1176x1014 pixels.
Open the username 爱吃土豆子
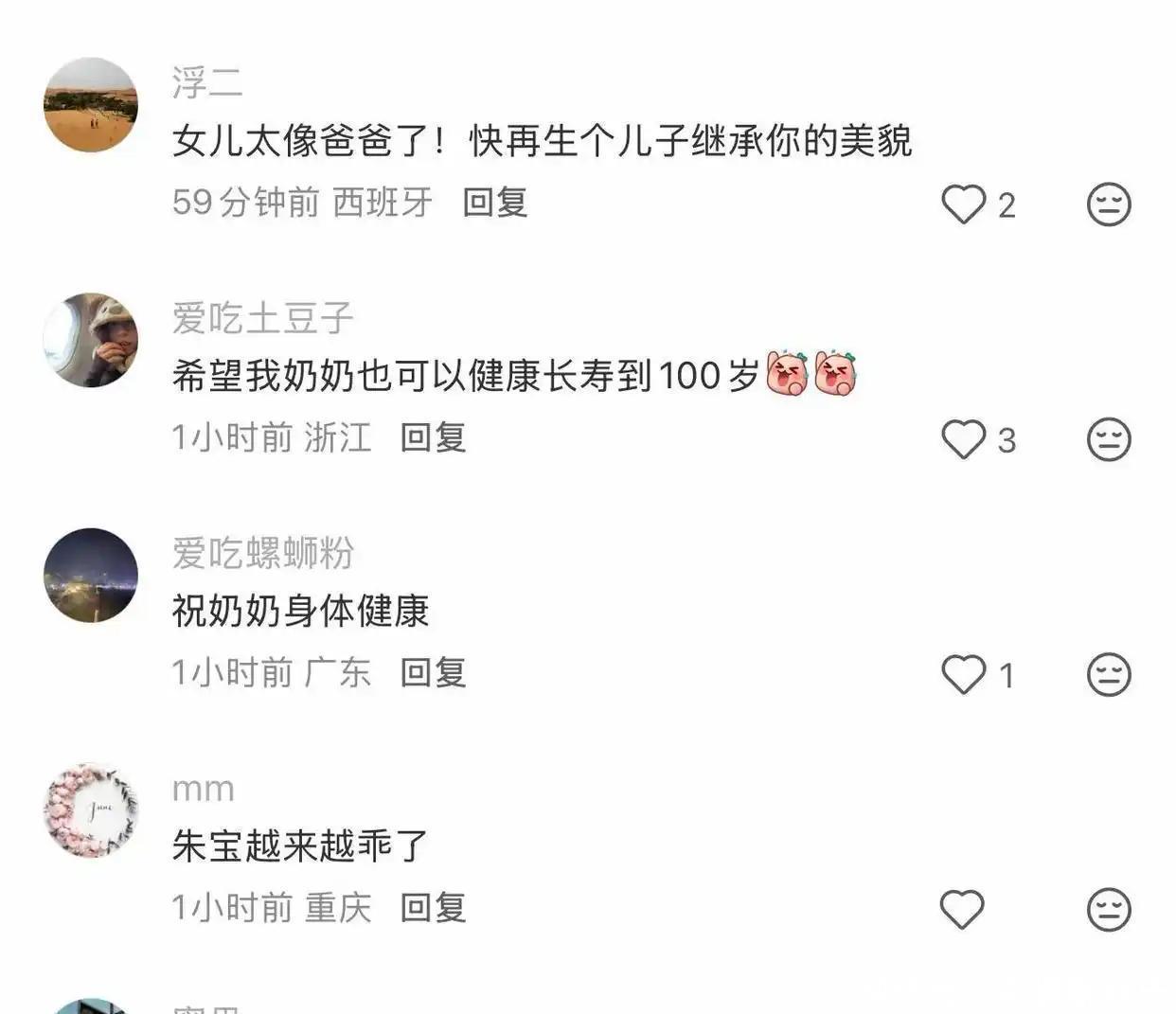[262, 318]
